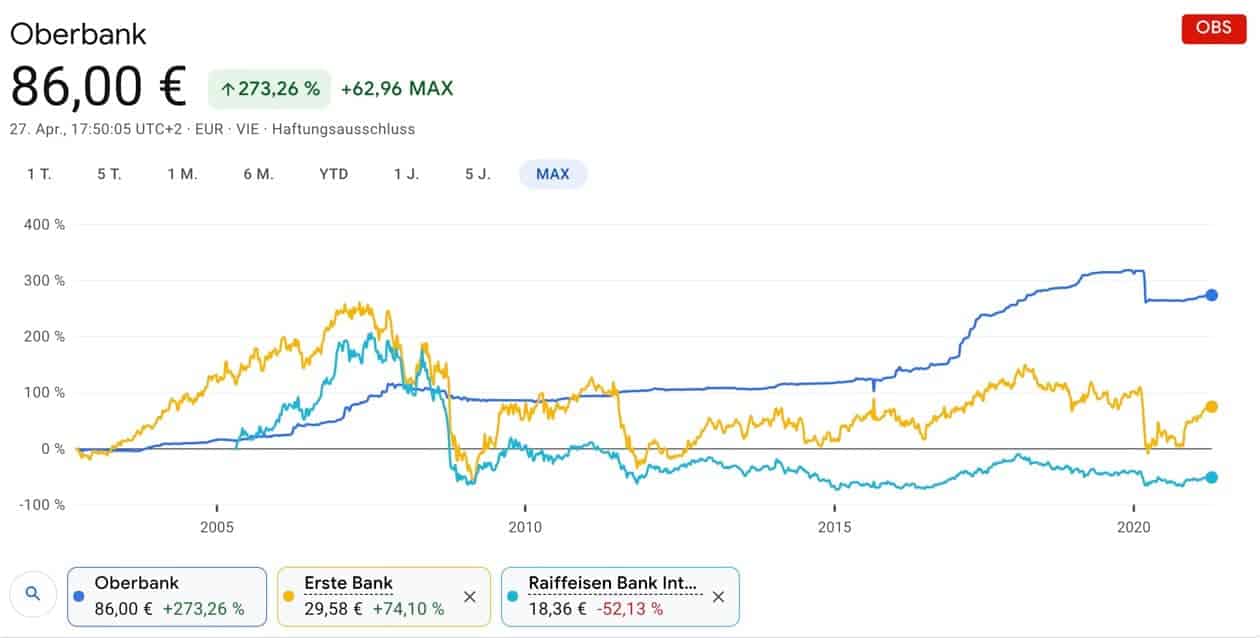Remove Erste Bank from comparison
The width and height of the screenshot is (1260, 638).
click(469, 596)
